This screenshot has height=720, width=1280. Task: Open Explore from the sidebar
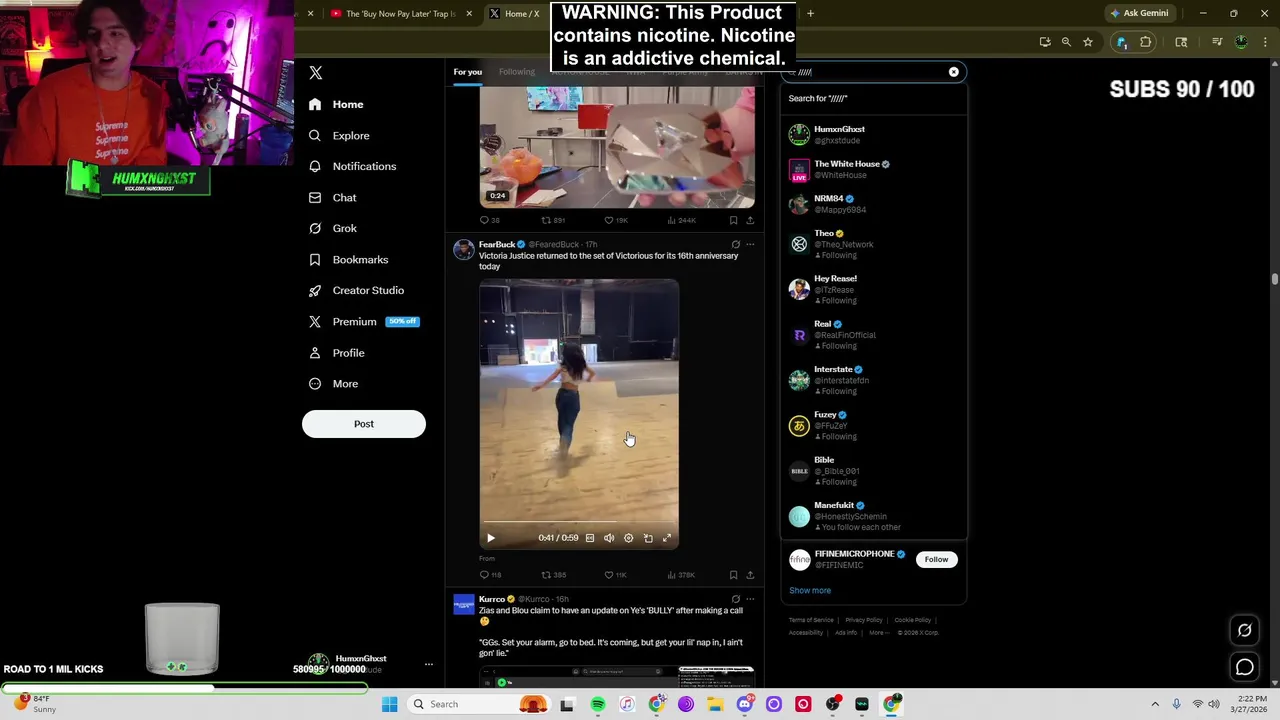pyautogui.click(x=339, y=135)
